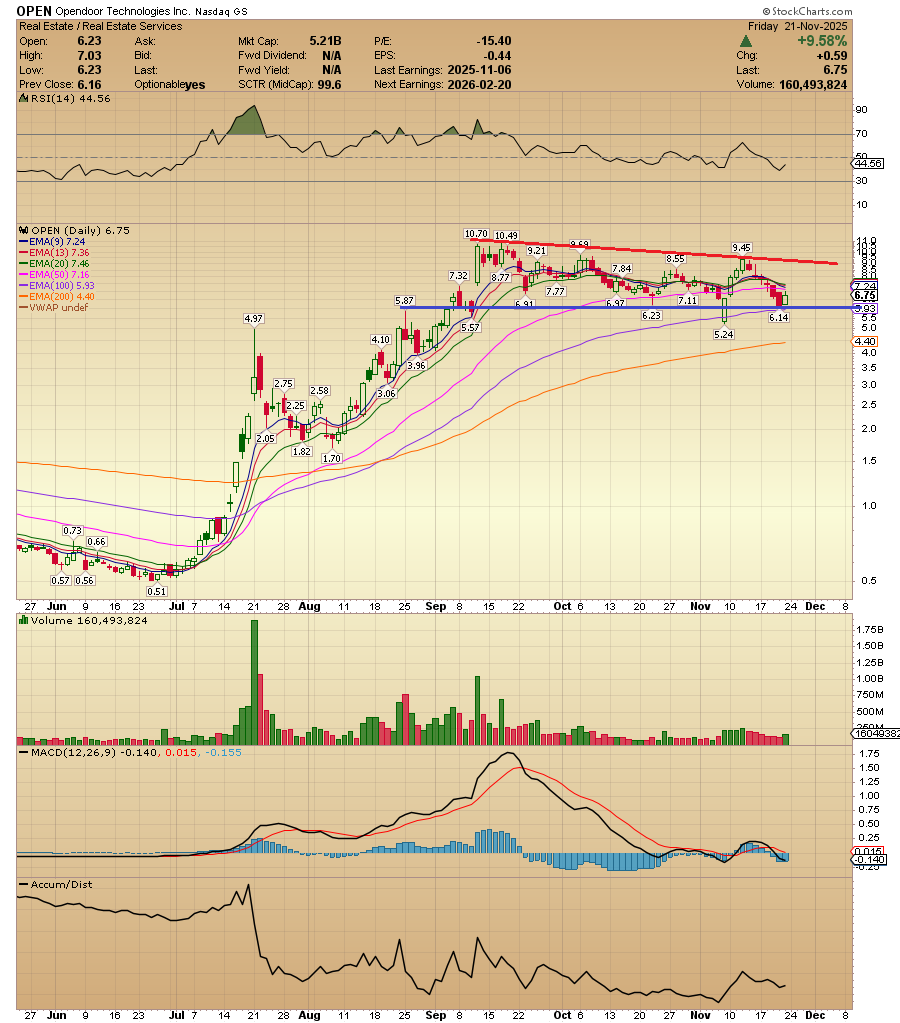Click the Last: 6.75 value in header
The height and width of the screenshot is (1023, 900).
(x=835, y=70)
